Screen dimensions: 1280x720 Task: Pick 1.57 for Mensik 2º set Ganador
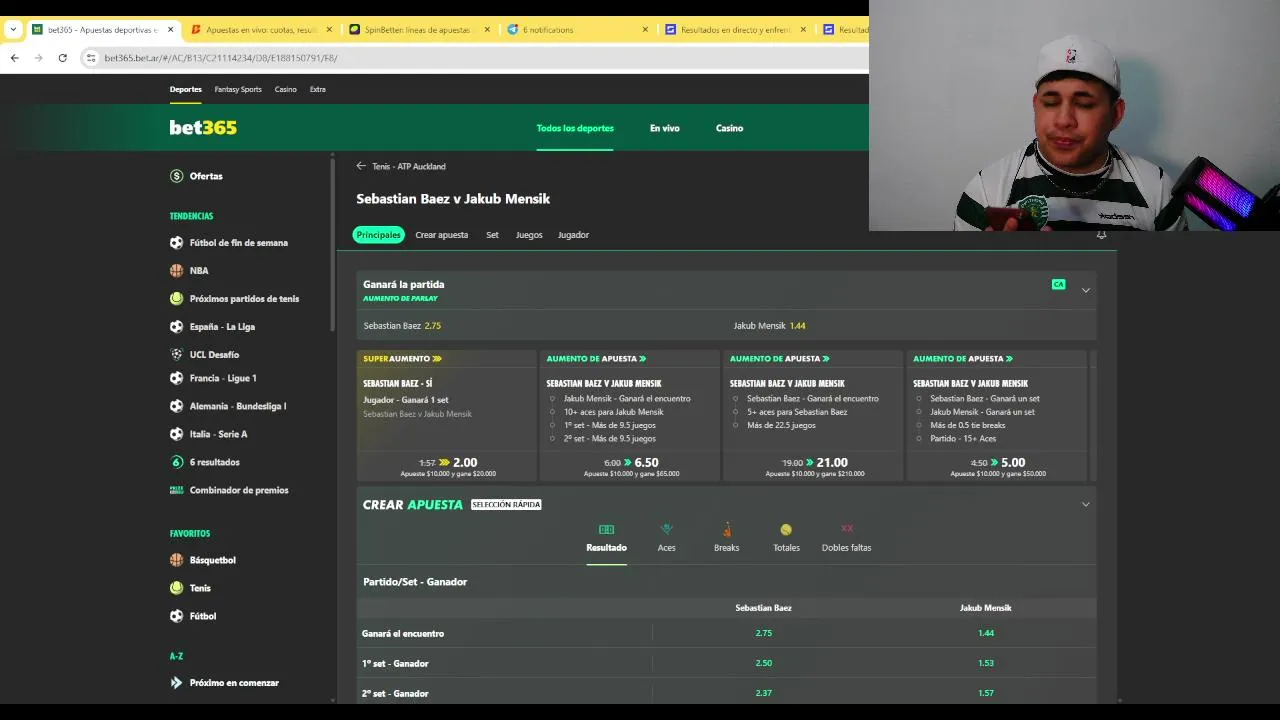(986, 693)
